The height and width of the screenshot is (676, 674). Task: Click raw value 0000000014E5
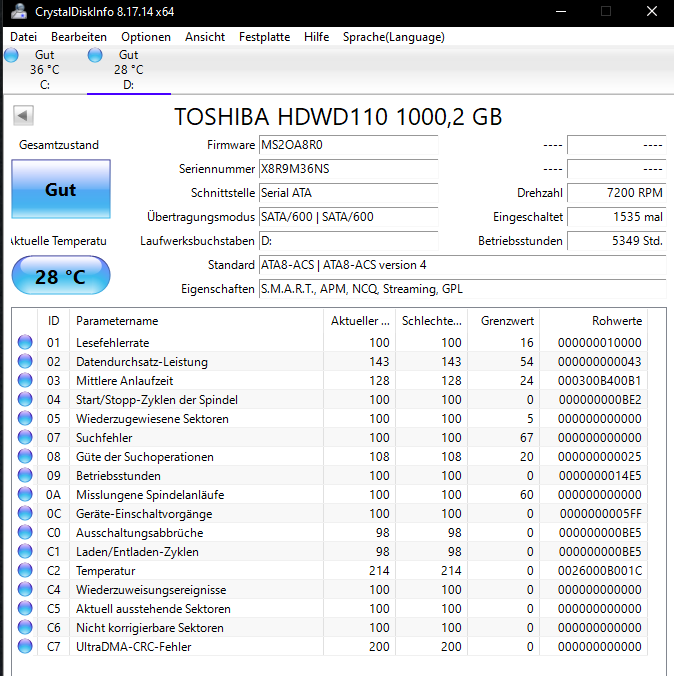(x=600, y=476)
